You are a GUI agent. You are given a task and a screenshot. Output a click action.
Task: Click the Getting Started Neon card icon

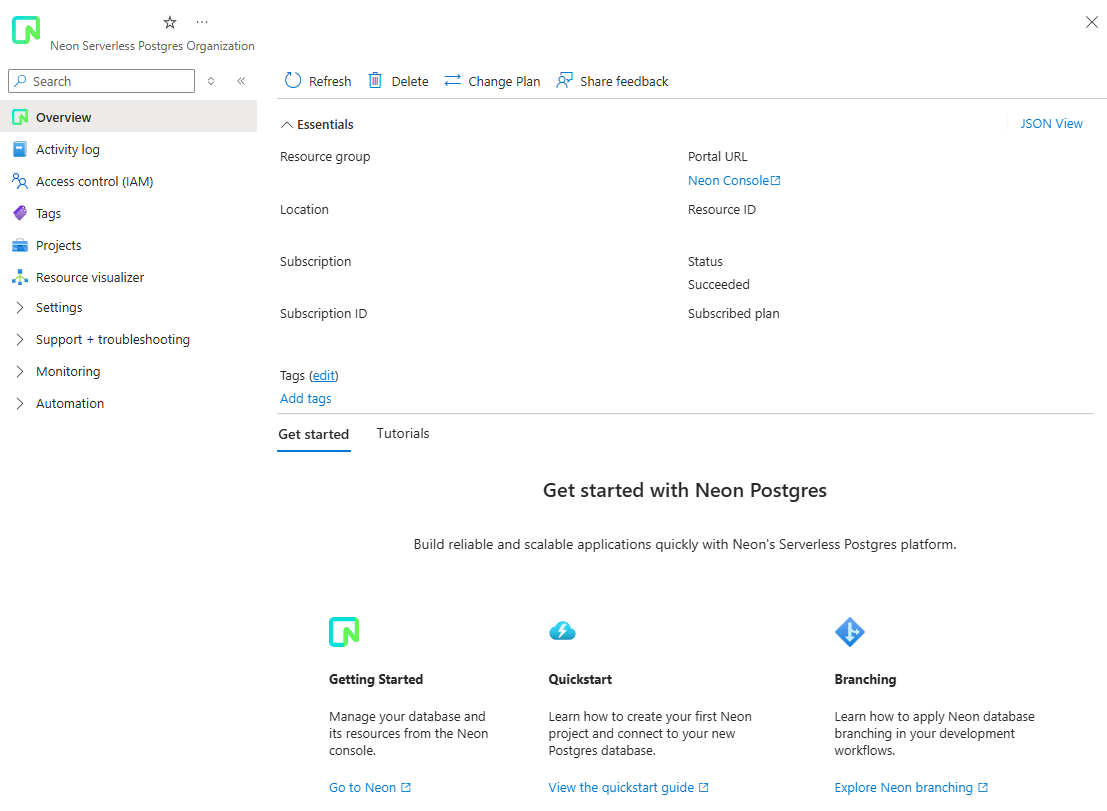point(344,632)
